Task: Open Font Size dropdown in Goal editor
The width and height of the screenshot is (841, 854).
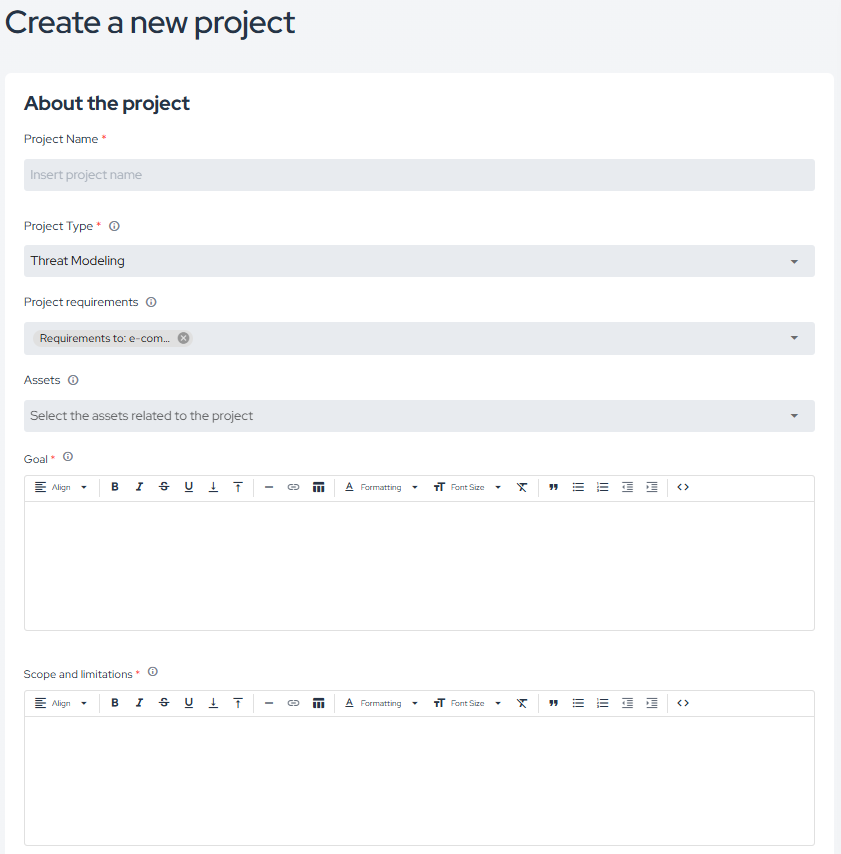Action: coord(467,487)
